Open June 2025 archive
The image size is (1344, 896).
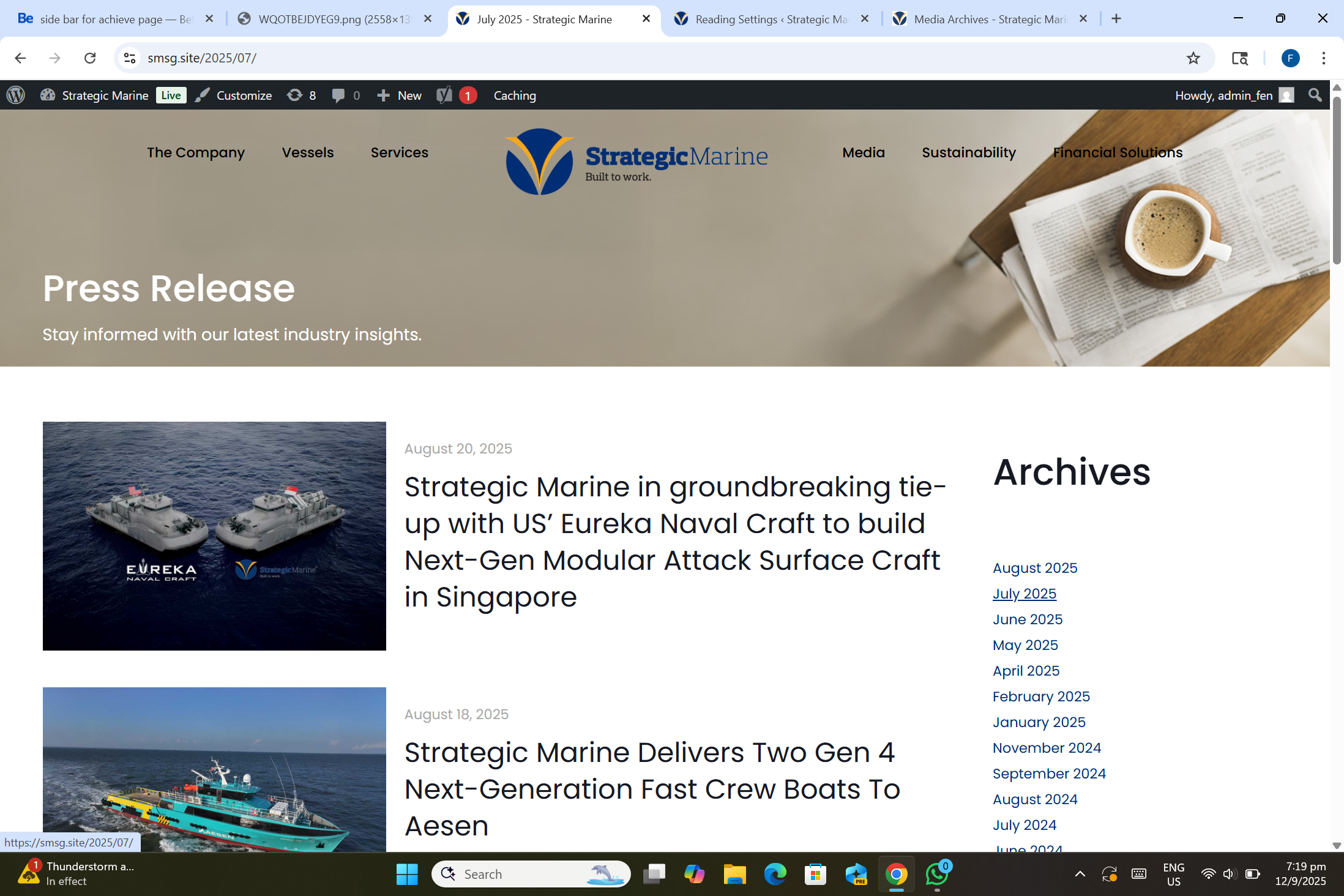(1028, 619)
